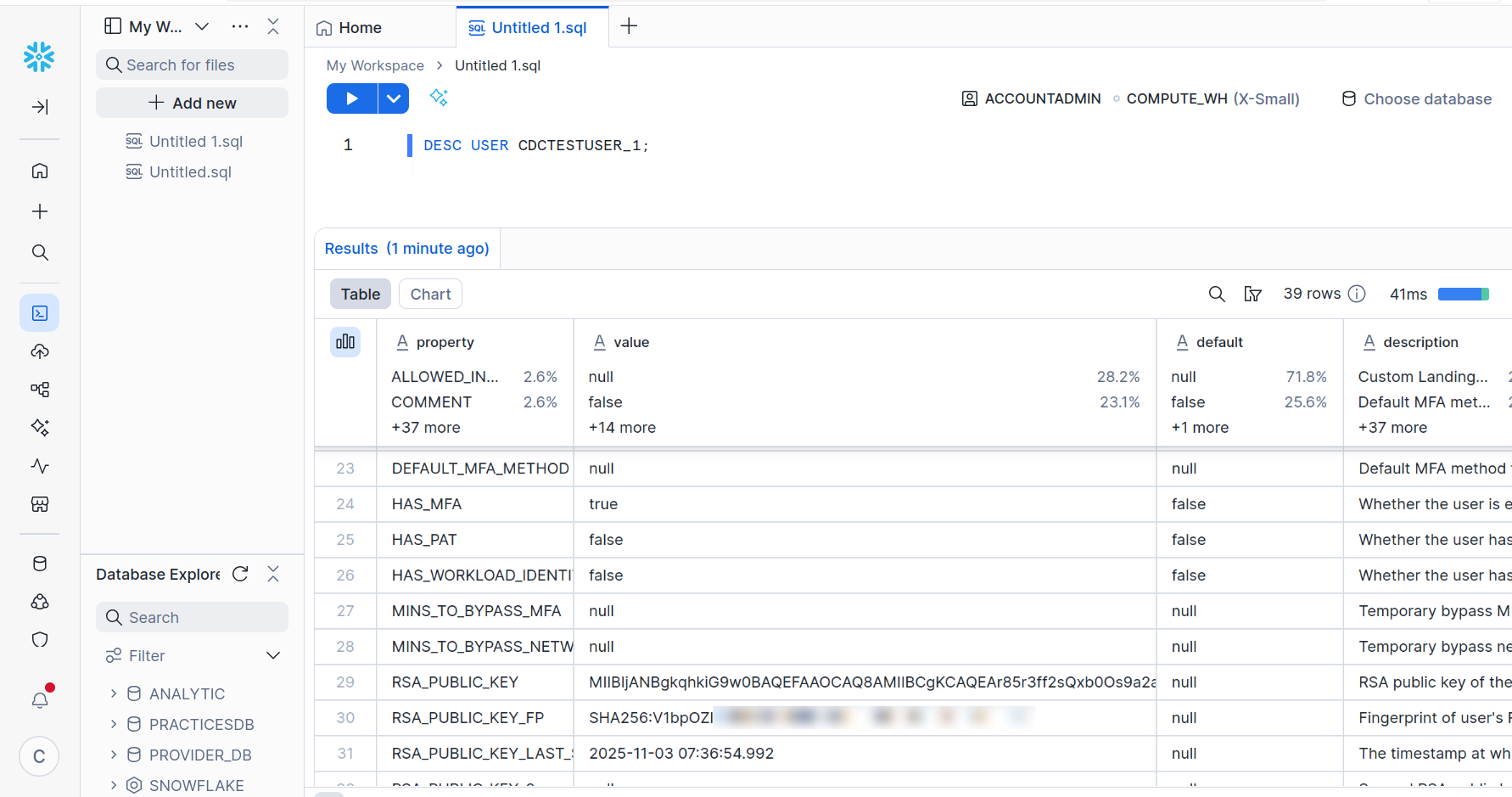Screen dimensions: 1512x797
Task: Toggle column statistics view icon
Action: pyautogui.click(x=345, y=342)
